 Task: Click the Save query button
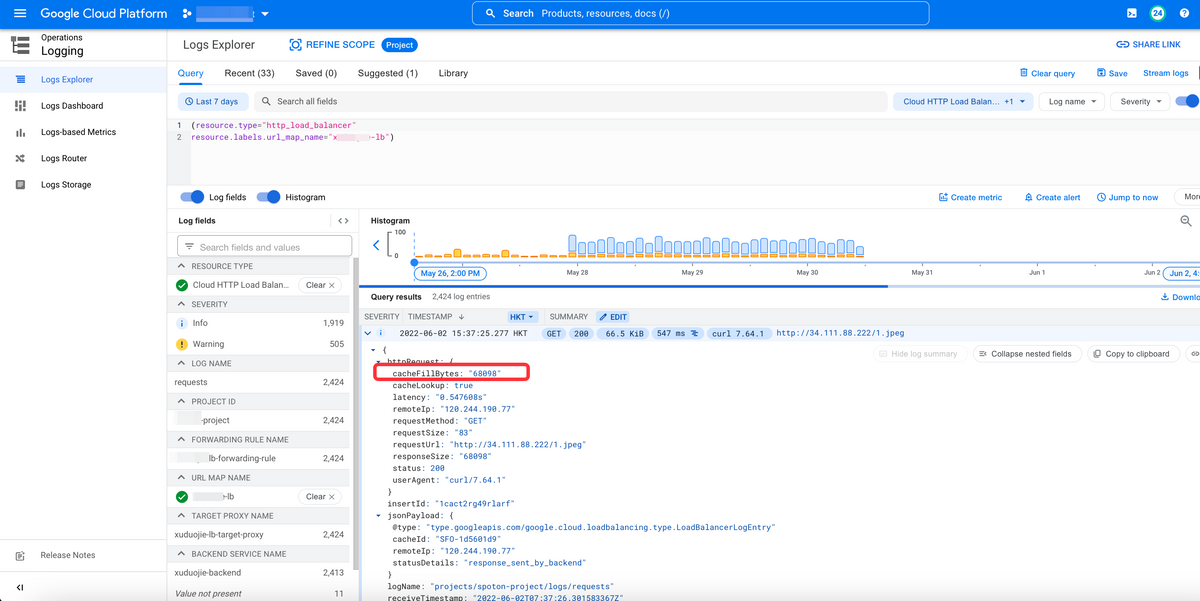1112,73
